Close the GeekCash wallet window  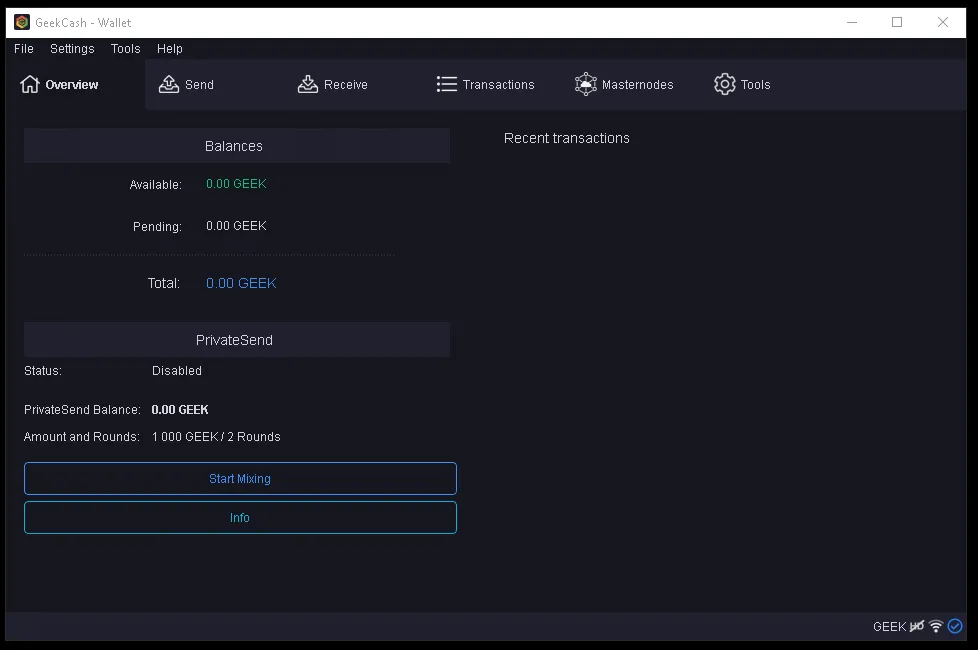942,22
